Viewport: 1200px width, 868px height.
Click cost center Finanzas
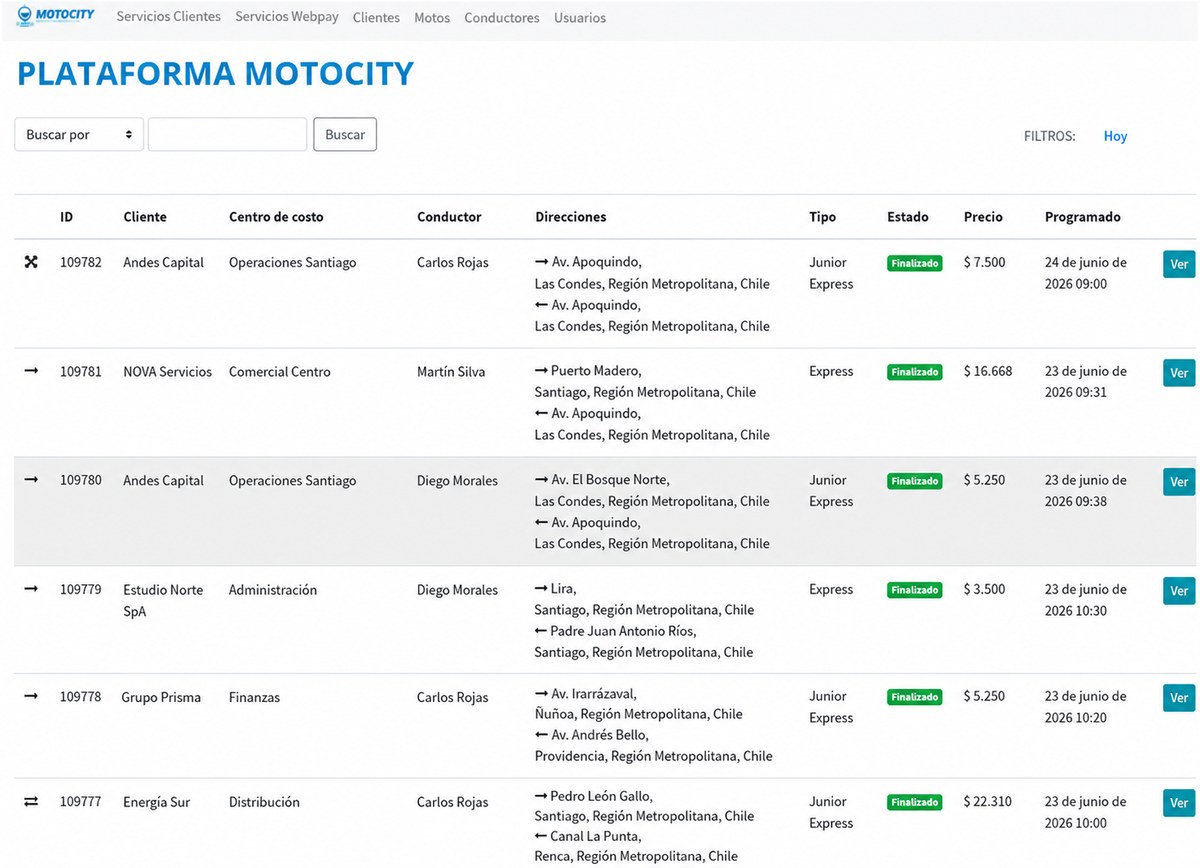(x=254, y=697)
